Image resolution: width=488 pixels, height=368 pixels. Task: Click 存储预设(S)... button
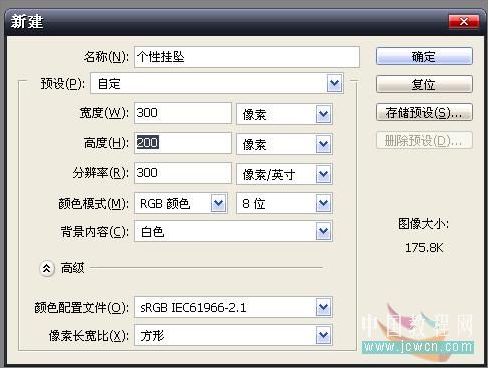pyautogui.click(x=424, y=112)
